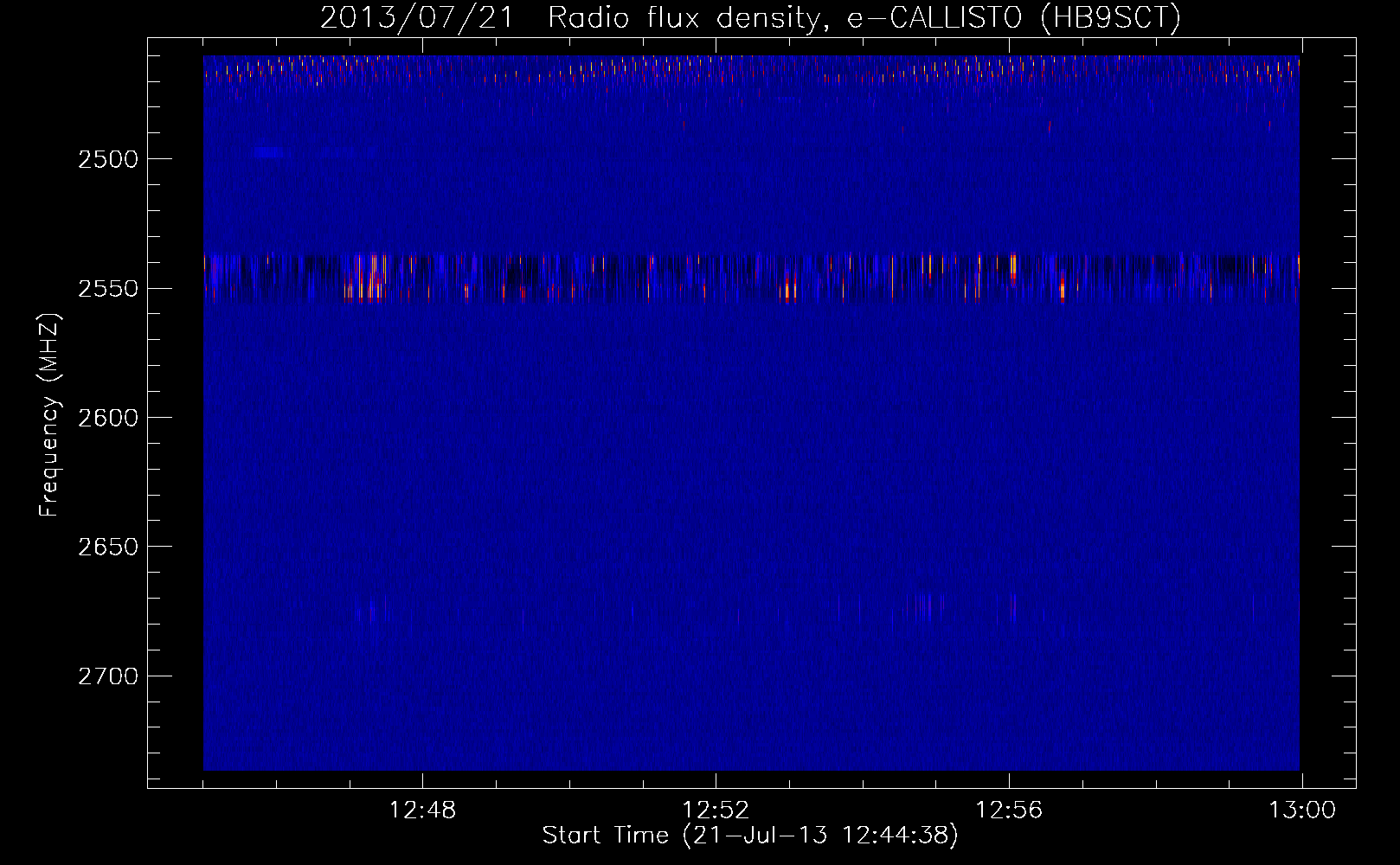Click the 2700 frequency axis label
This screenshot has width=1400, height=865.
108,676
